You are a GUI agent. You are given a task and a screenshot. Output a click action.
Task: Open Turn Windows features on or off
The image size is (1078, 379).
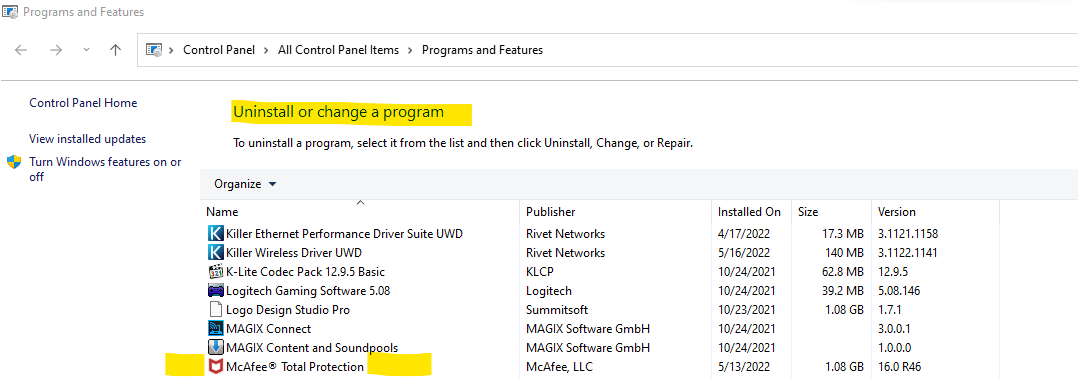pyautogui.click(x=105, y=169)
